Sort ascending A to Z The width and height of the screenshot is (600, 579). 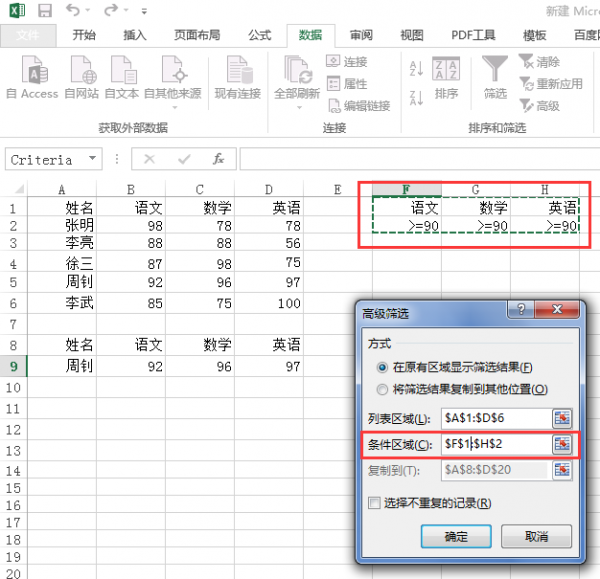pyautogui.click(x=416, y=69)
